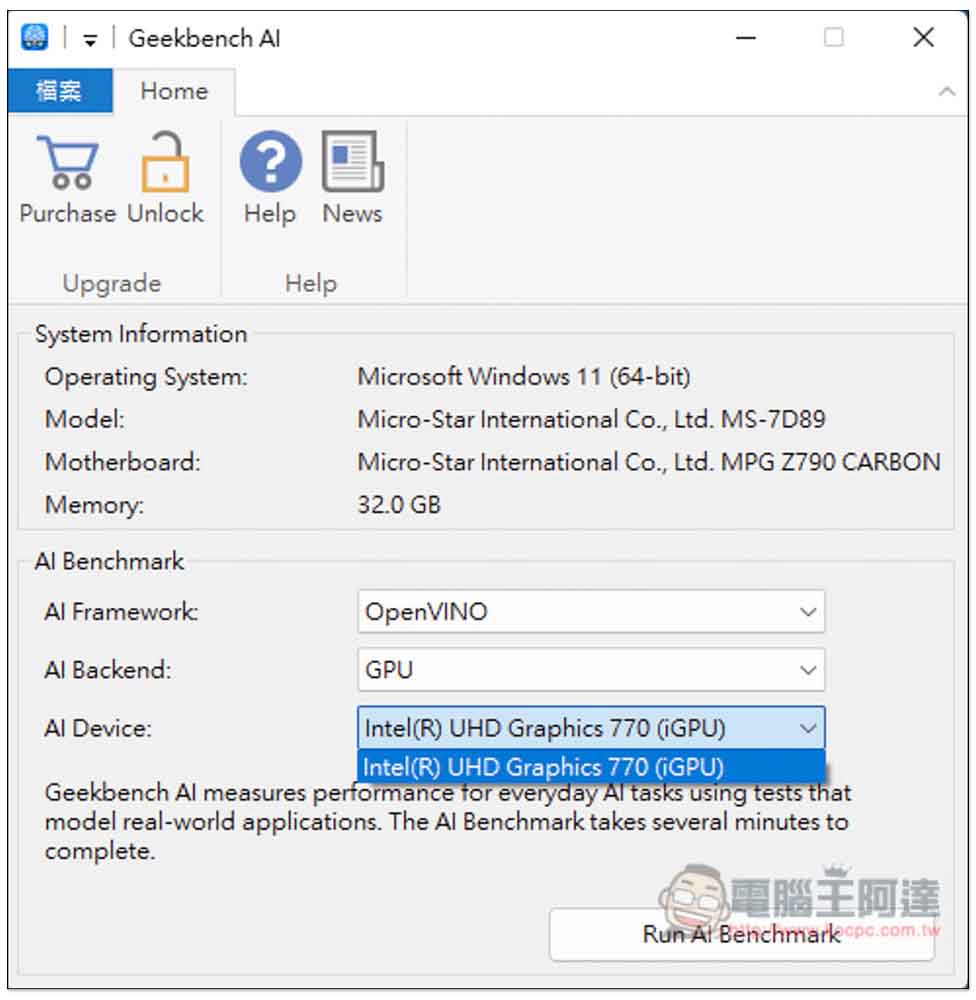
Task: Collapse the ribbon with the chevron
Action: 947,92
